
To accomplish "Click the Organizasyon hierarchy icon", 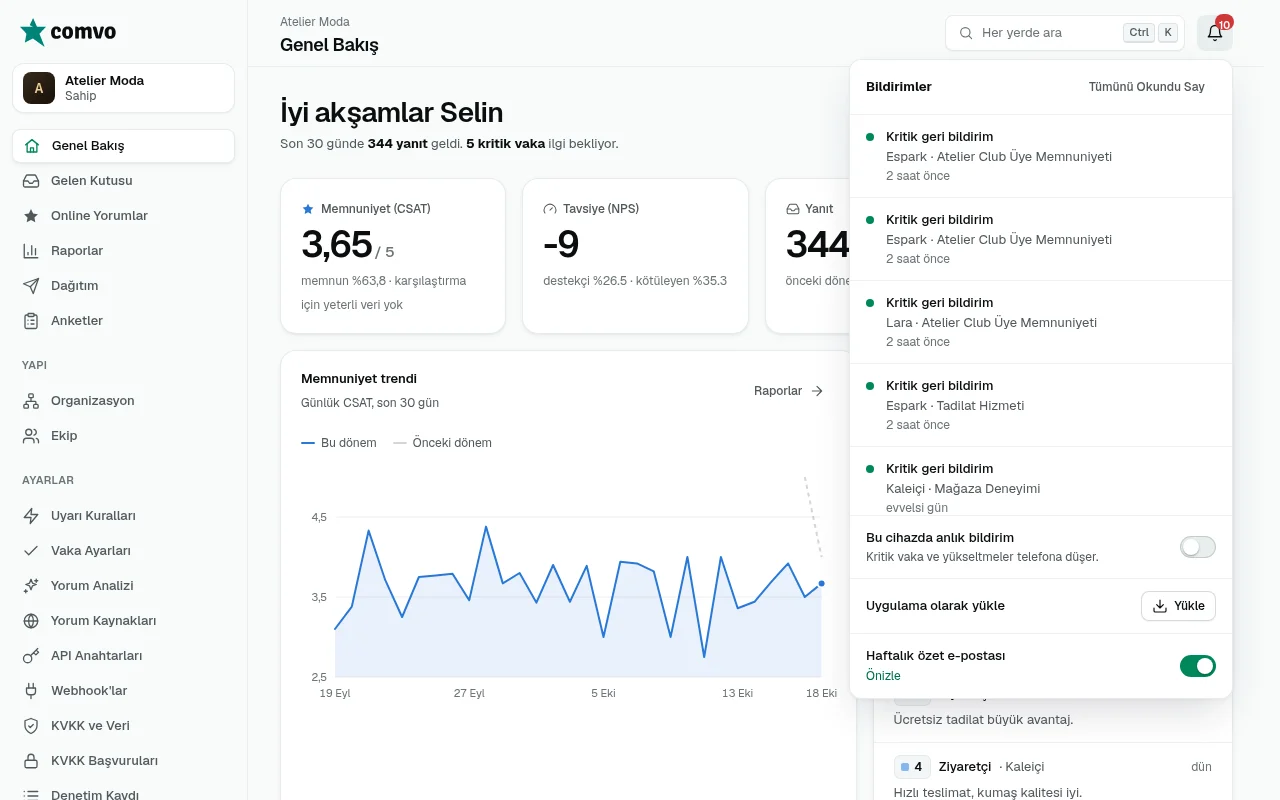I will [x=31, y=401].
